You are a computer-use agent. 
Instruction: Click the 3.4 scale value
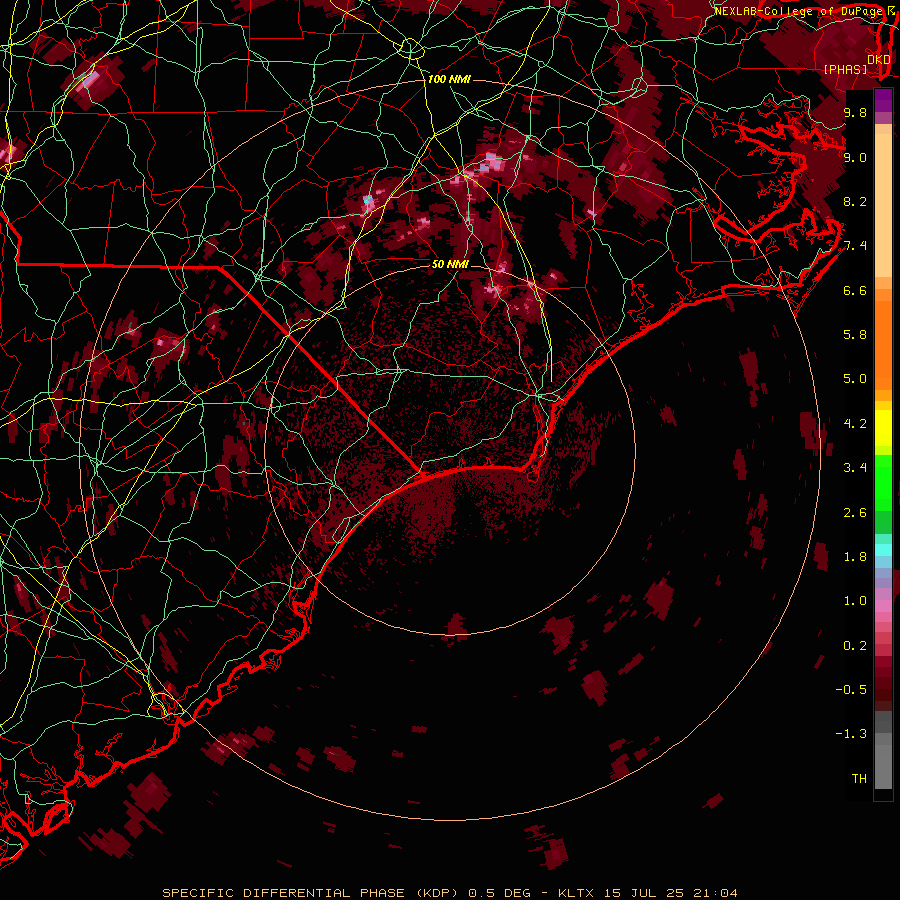[x=855, y=468]
